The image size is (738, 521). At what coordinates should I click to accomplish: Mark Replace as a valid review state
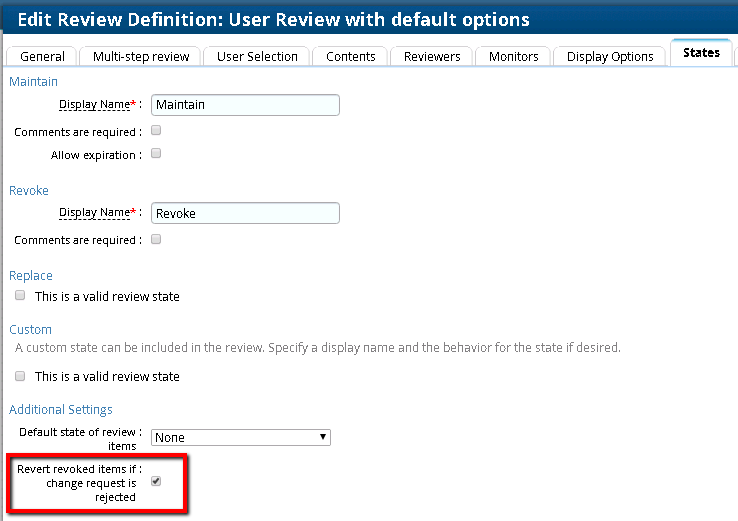pyautogui.click(x=20, y=296)
